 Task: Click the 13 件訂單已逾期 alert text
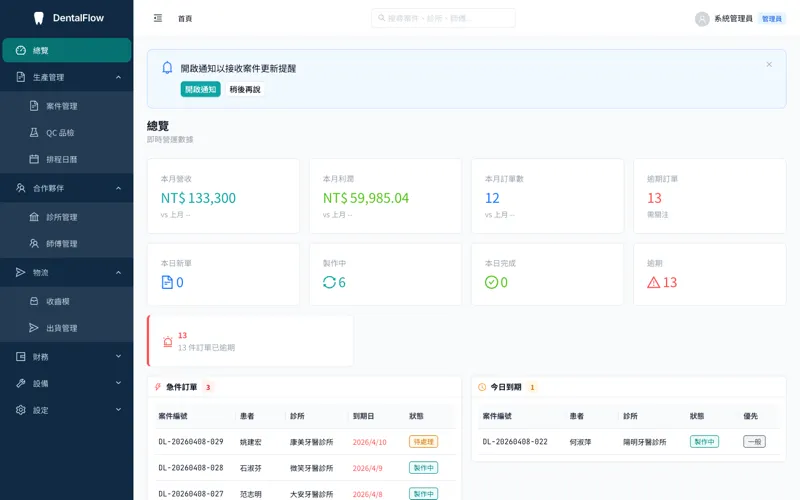pyautogui.click(x=206, y=347)
